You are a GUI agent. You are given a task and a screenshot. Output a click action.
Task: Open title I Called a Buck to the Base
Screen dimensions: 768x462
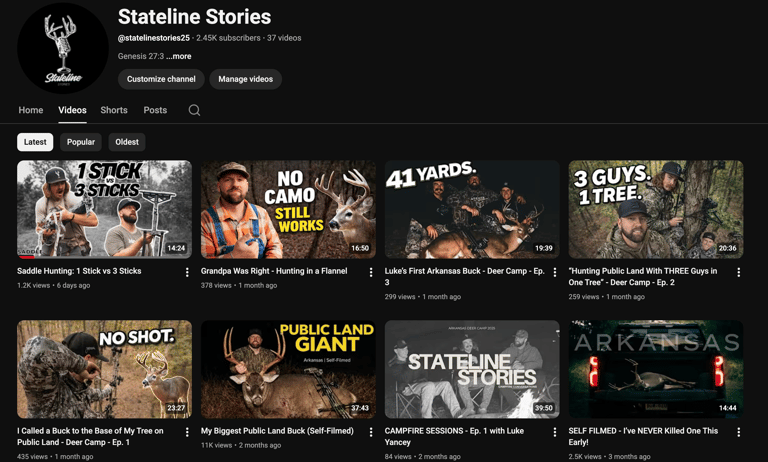(x=90, y=437)
